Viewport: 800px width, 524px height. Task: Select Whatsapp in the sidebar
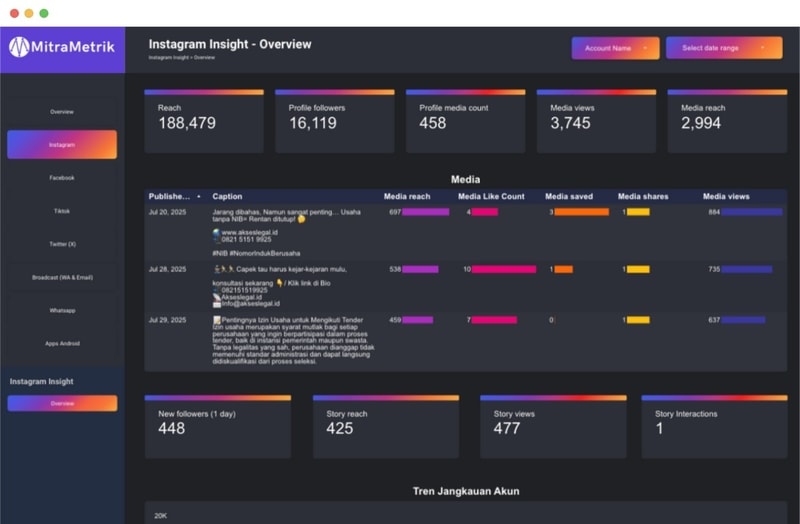coord(62,310)
